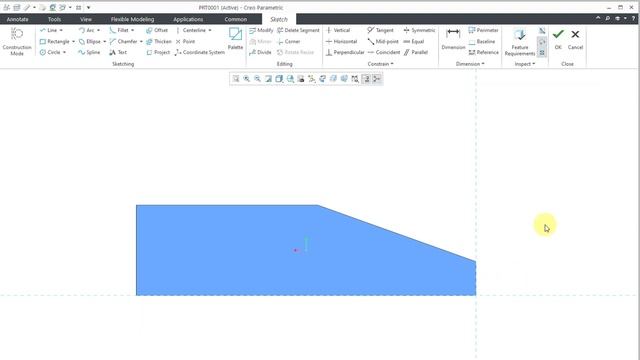
Task: Select the Chamfer tool
Action: pyautogui.click(x=124, y=42)
